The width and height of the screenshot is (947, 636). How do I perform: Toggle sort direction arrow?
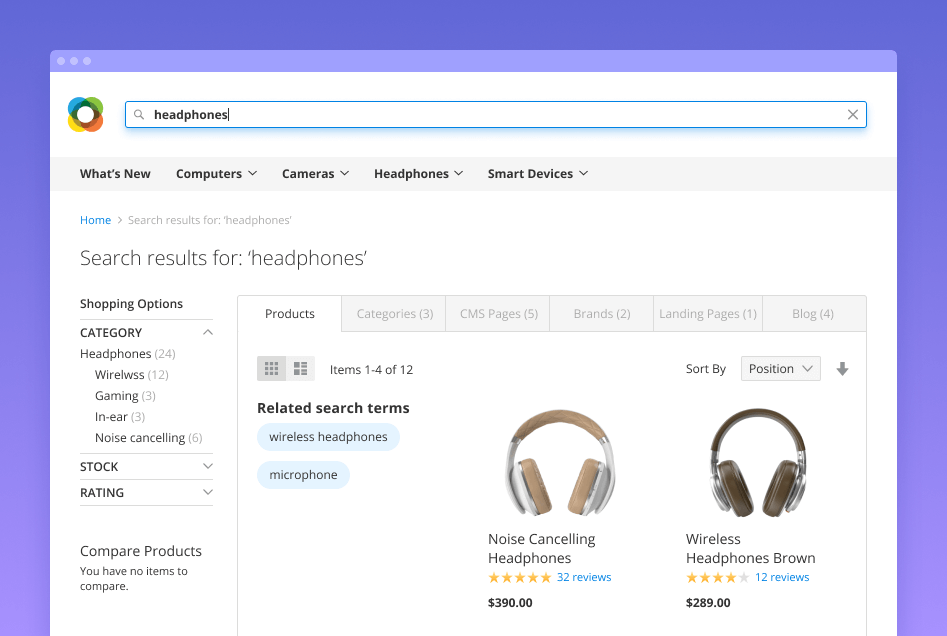(x=842, y=369)
